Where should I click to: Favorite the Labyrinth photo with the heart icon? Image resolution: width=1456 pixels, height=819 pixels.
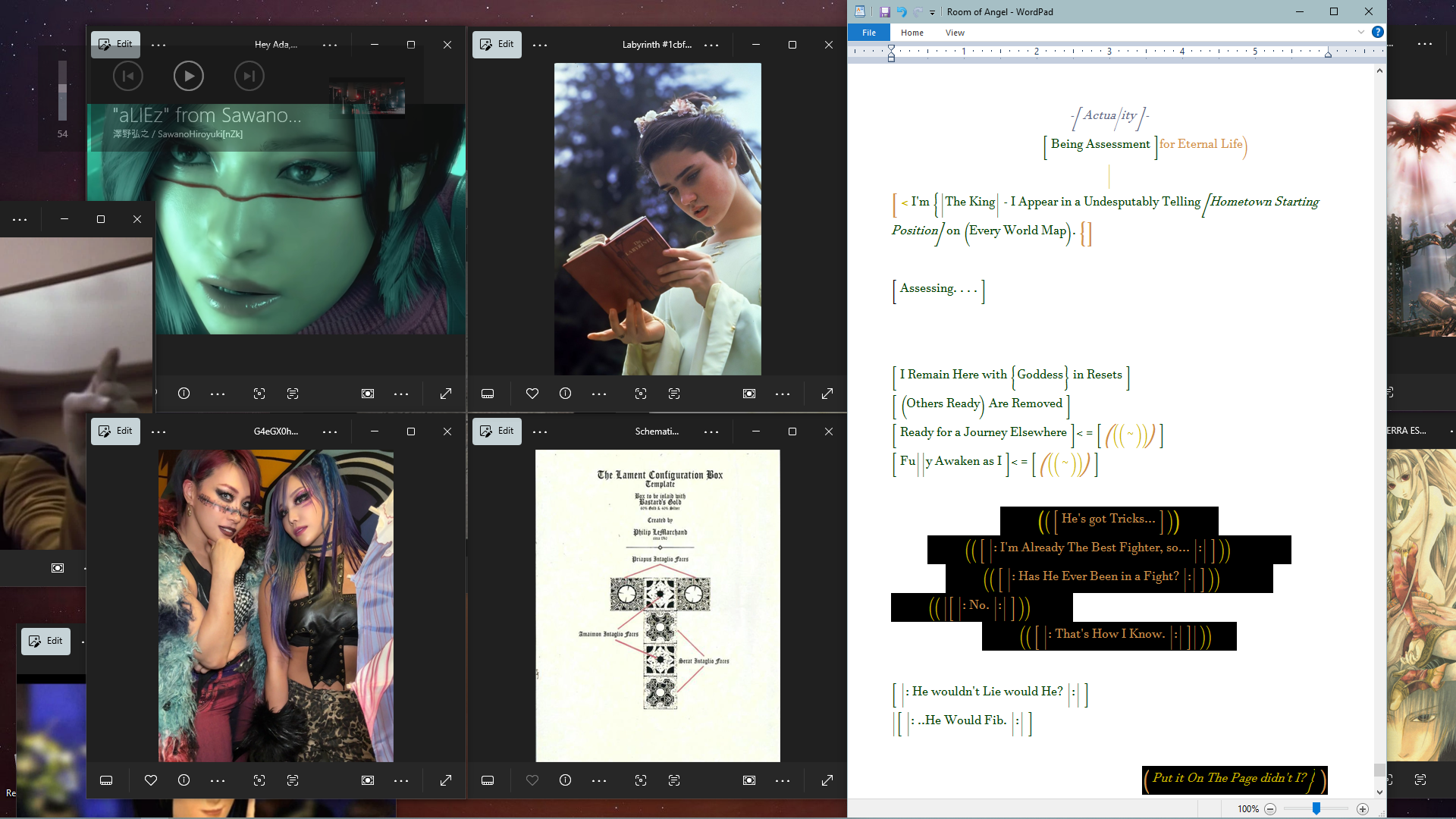click(532, 394)
